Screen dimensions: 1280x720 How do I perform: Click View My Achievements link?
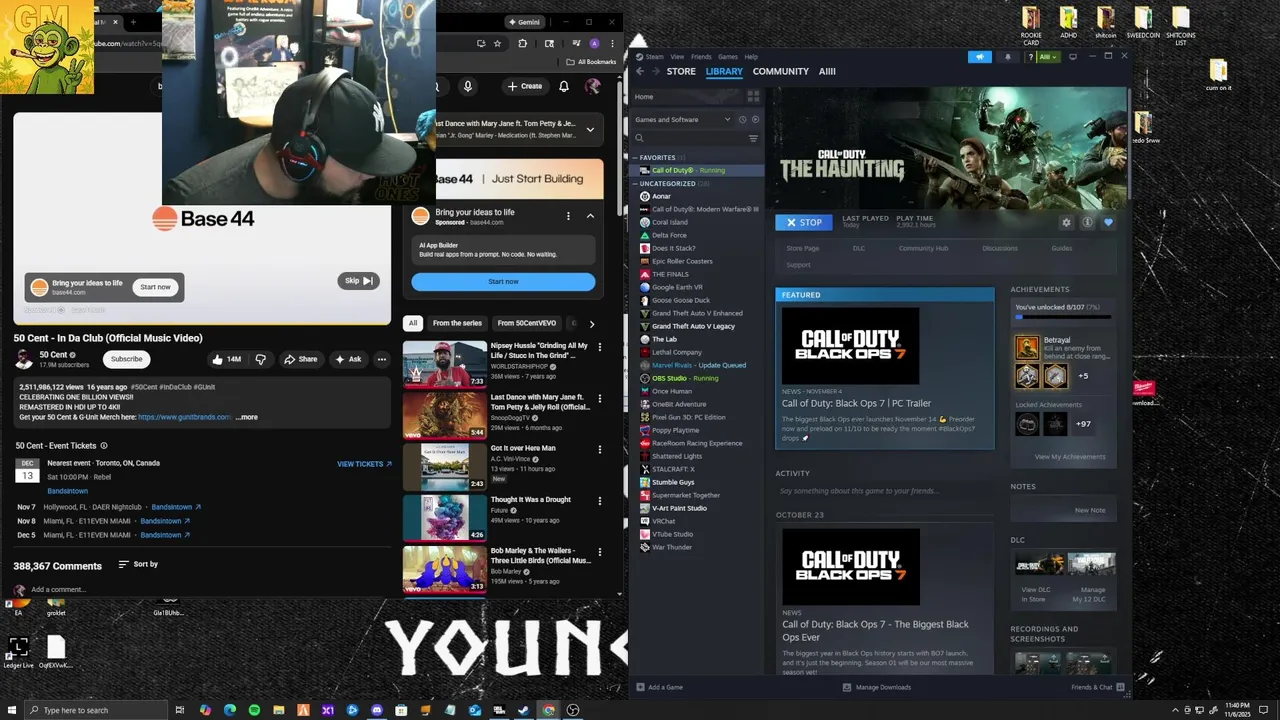click(x=1070, y=457)
